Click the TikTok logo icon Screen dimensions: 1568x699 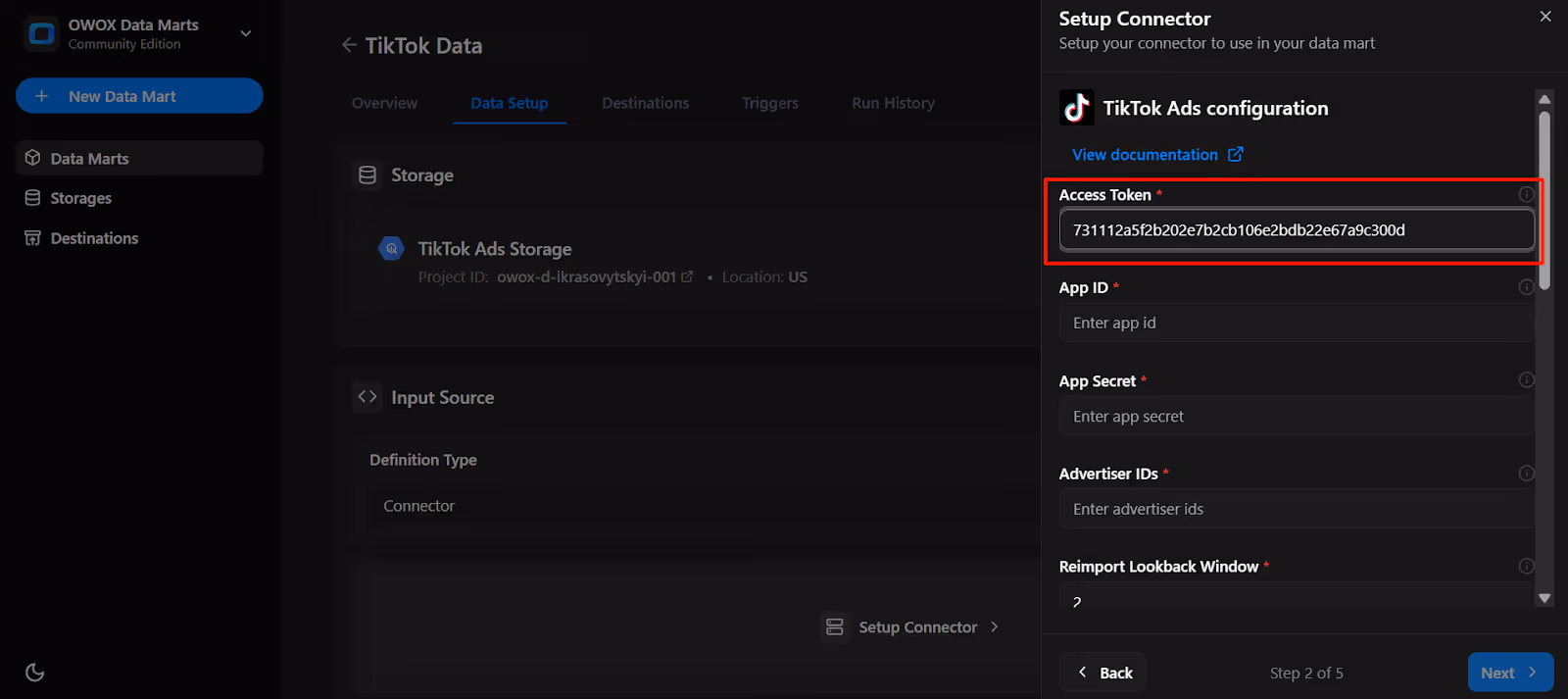click(x=1077, y=108)
